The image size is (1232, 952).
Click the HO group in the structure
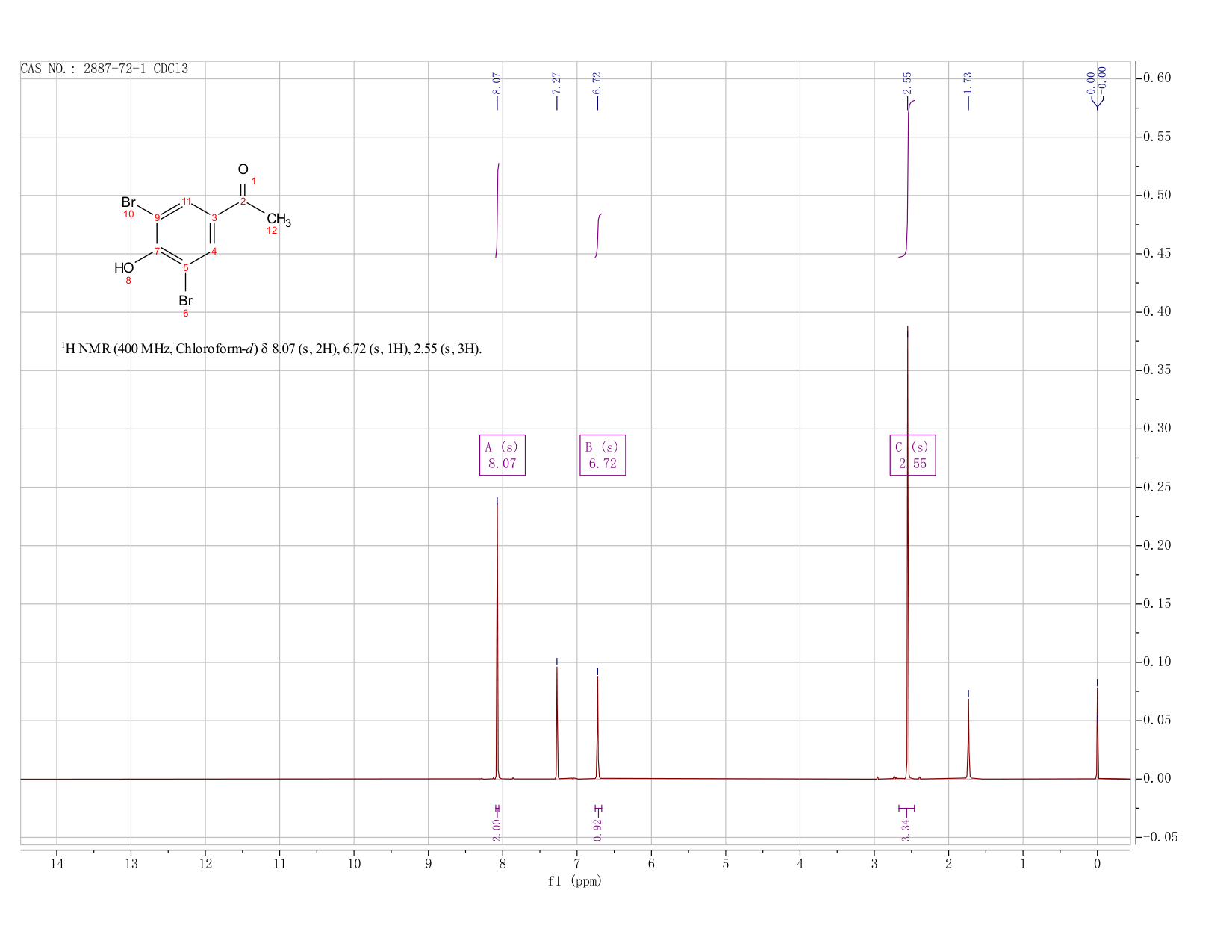pos(124,267)
